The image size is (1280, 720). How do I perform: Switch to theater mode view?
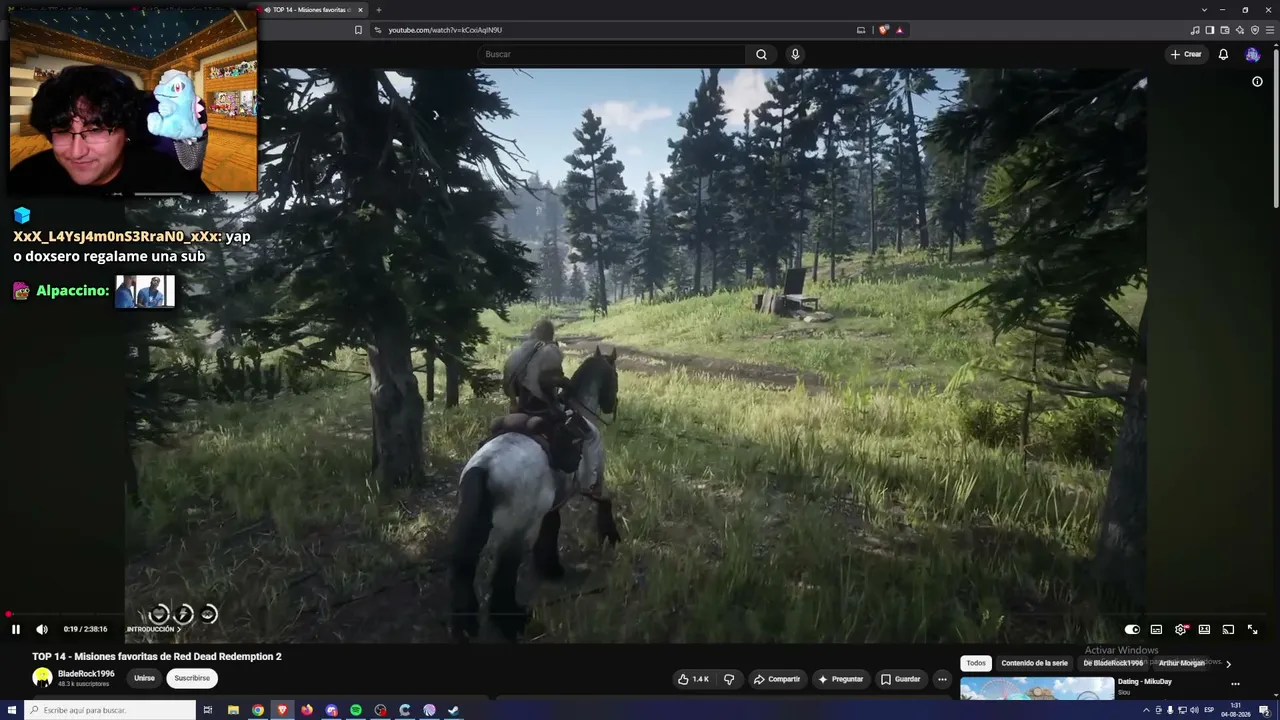point(1204,630)
